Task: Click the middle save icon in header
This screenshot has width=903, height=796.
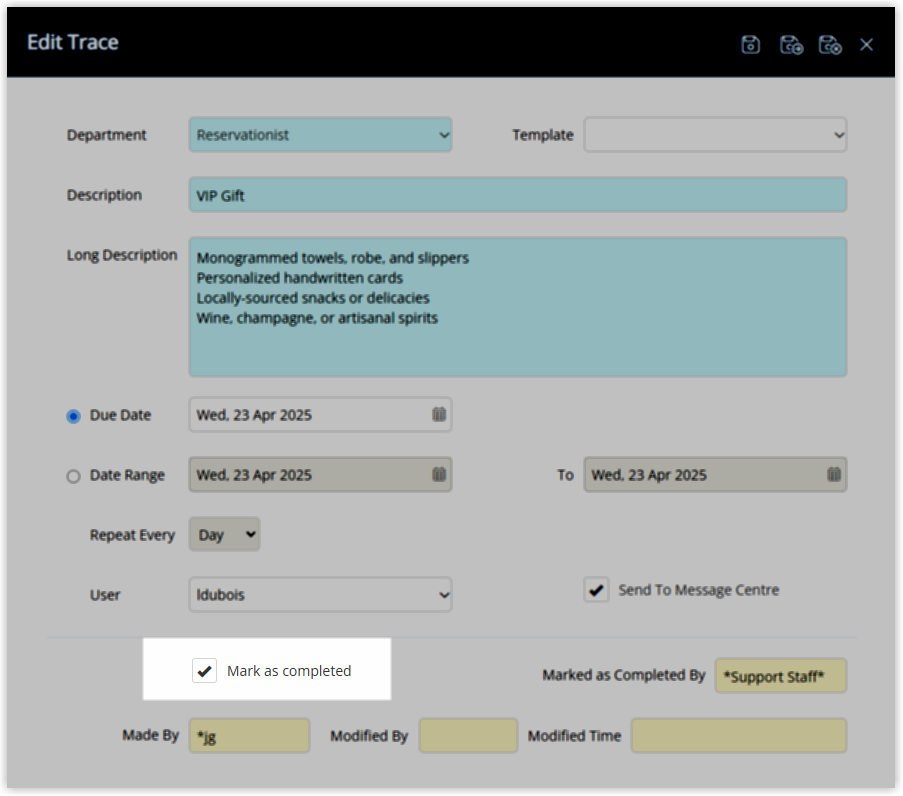Action: click(x=791, y=44)
